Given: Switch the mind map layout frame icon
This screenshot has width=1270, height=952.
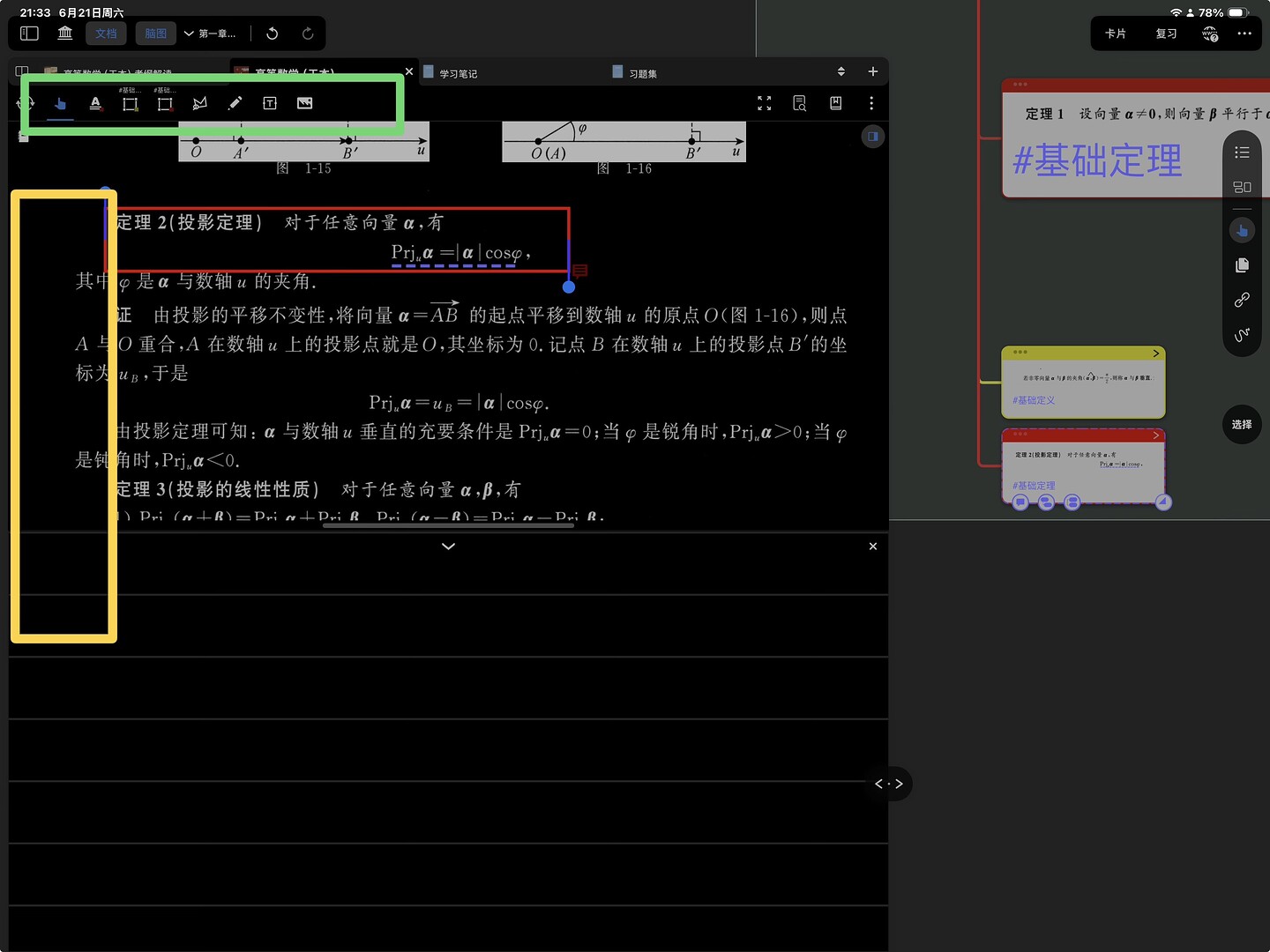Looking at the screenshot, I should [x=1242, y=187].
